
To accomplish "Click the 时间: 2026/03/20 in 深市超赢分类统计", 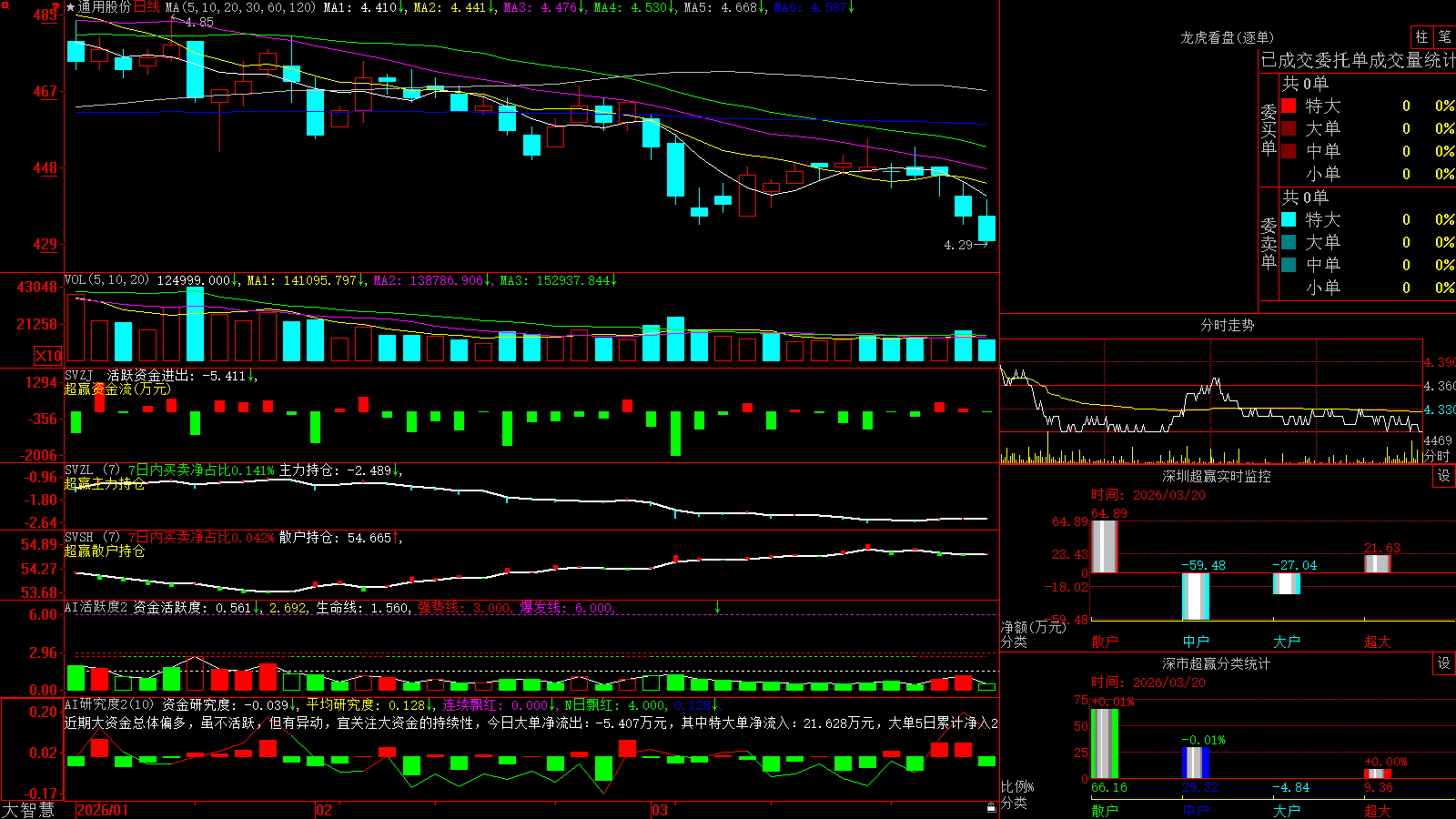I will pyautogui.click(x=1148, y=682).
